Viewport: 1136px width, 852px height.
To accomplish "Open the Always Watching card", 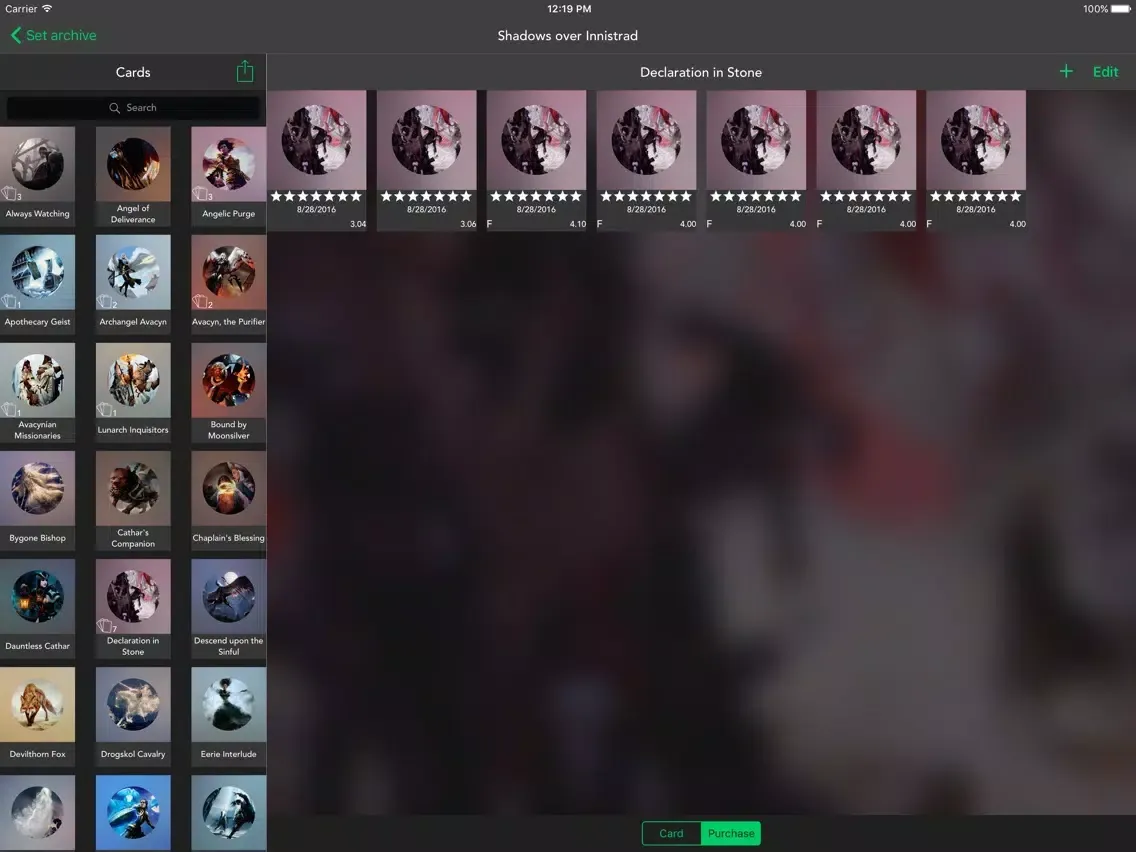I will click(x=38, y=176).
